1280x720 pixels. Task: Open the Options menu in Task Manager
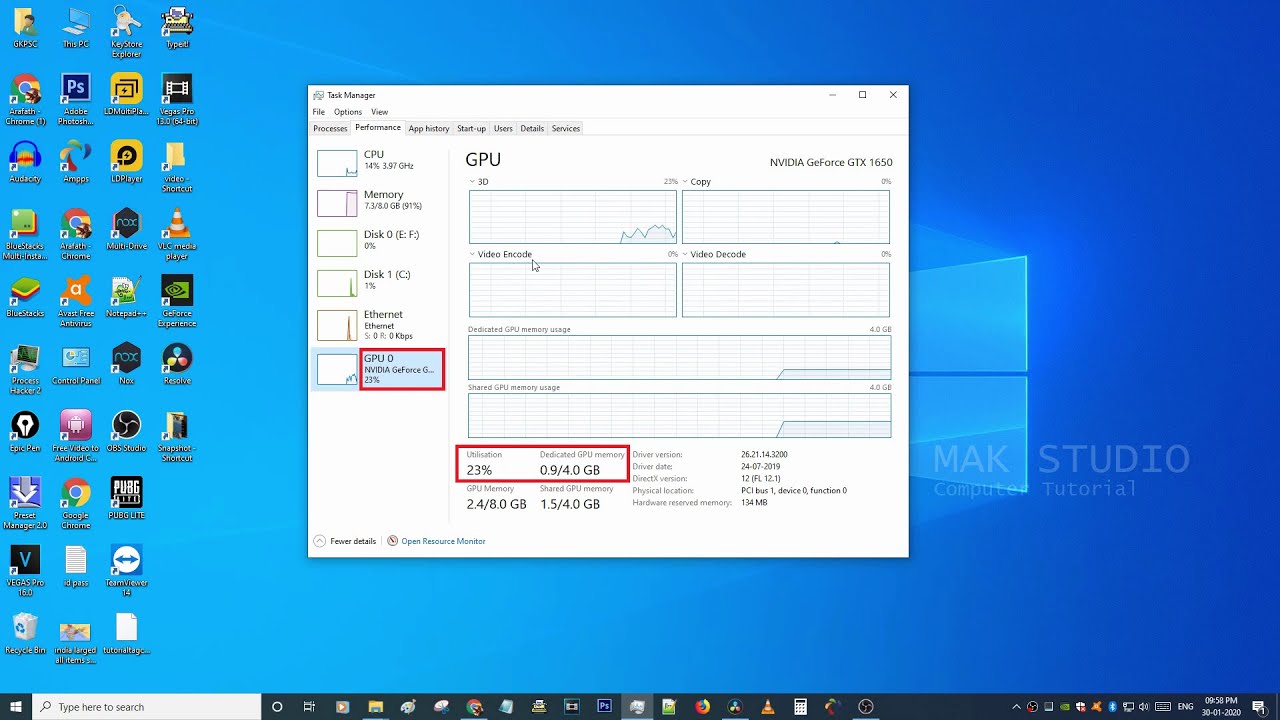(x=348, y=112)
